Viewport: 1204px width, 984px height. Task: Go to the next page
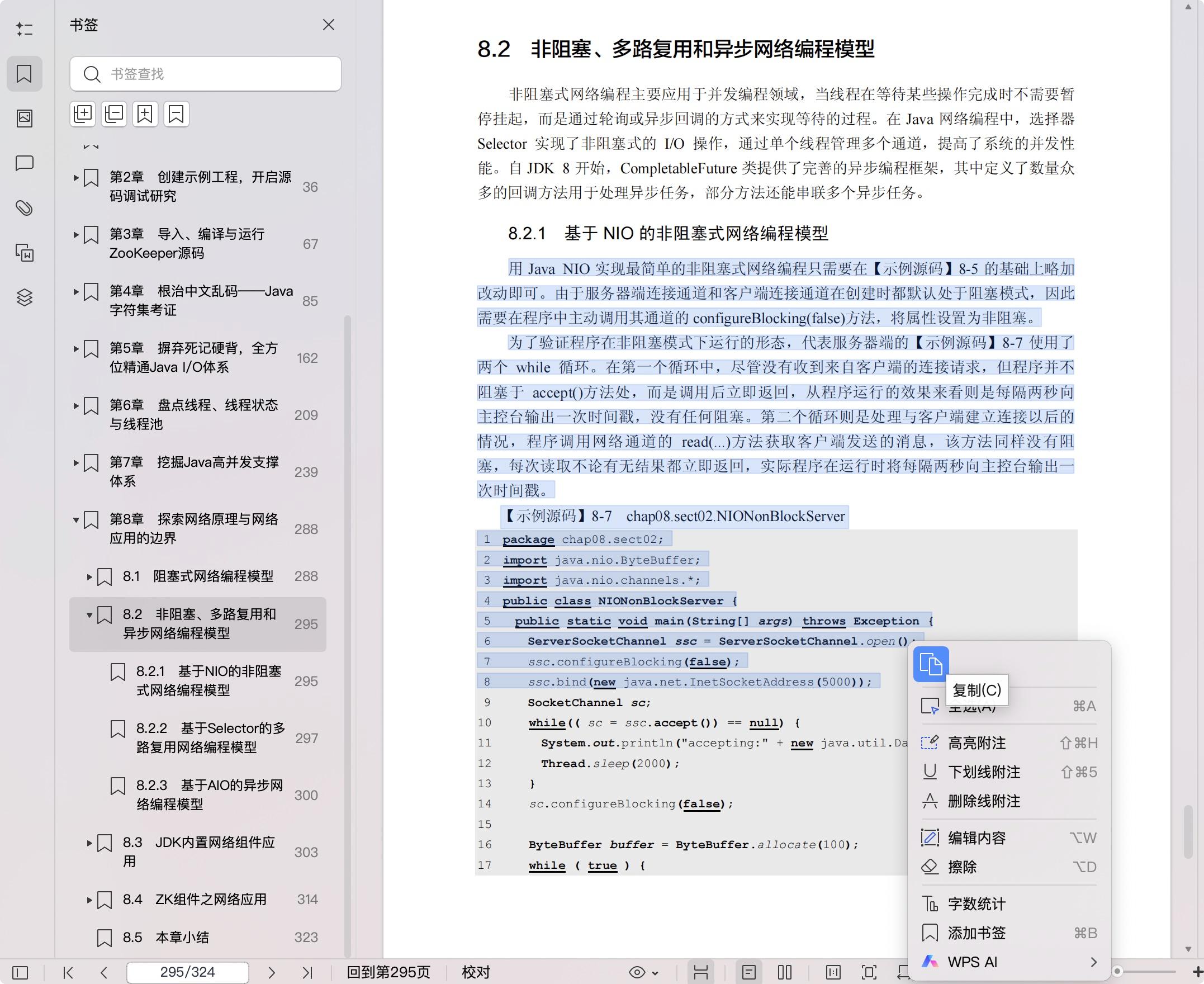272,973
